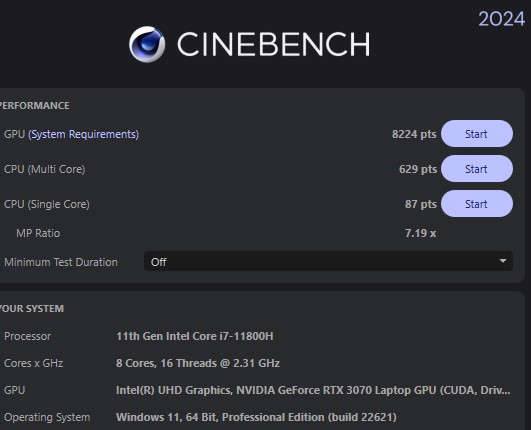Select the Multi Core score 629 pts
Screen dimensions: 531x430
pos(418,169)
